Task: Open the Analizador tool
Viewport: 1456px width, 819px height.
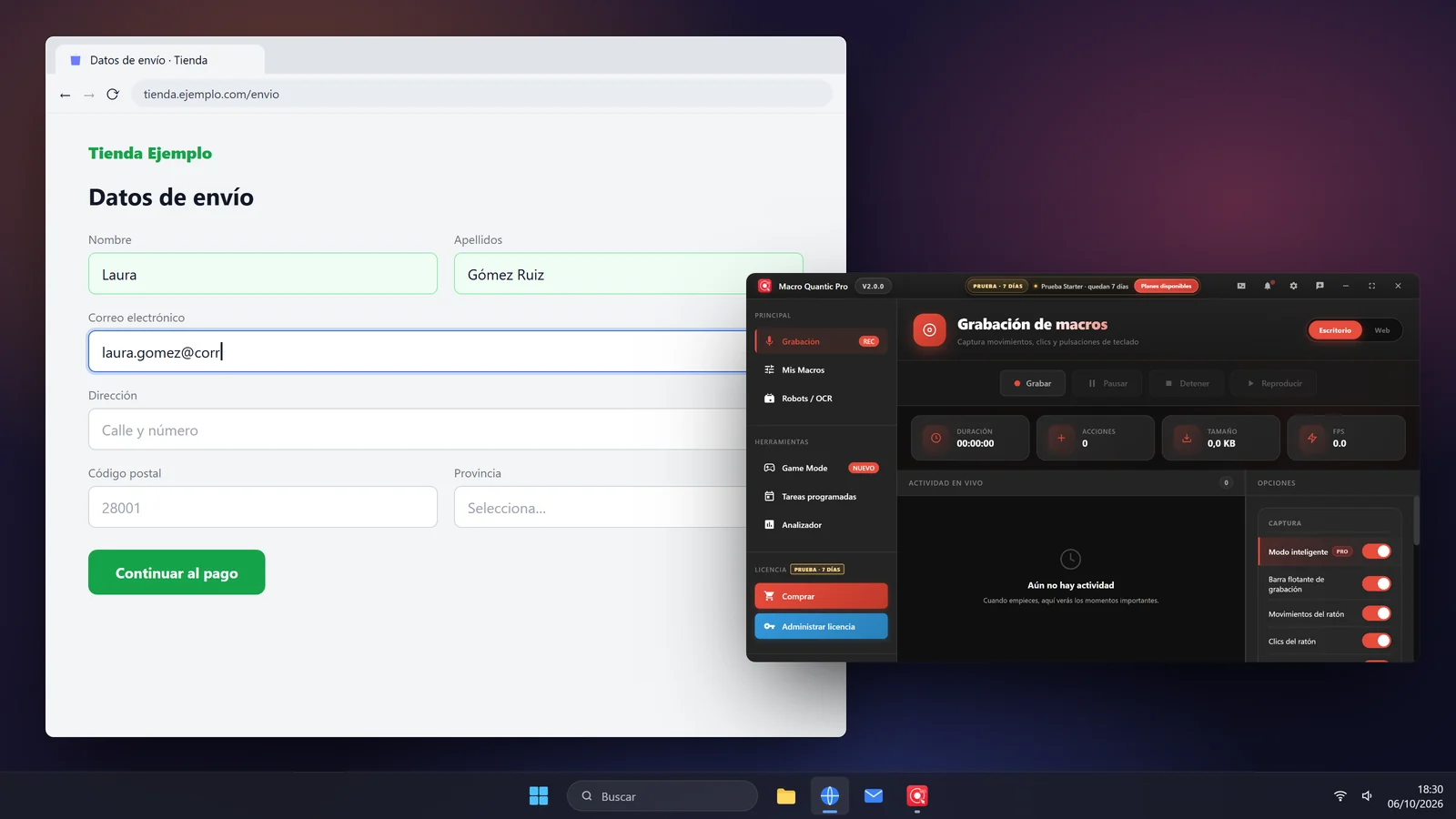Action: click(821, 525)
